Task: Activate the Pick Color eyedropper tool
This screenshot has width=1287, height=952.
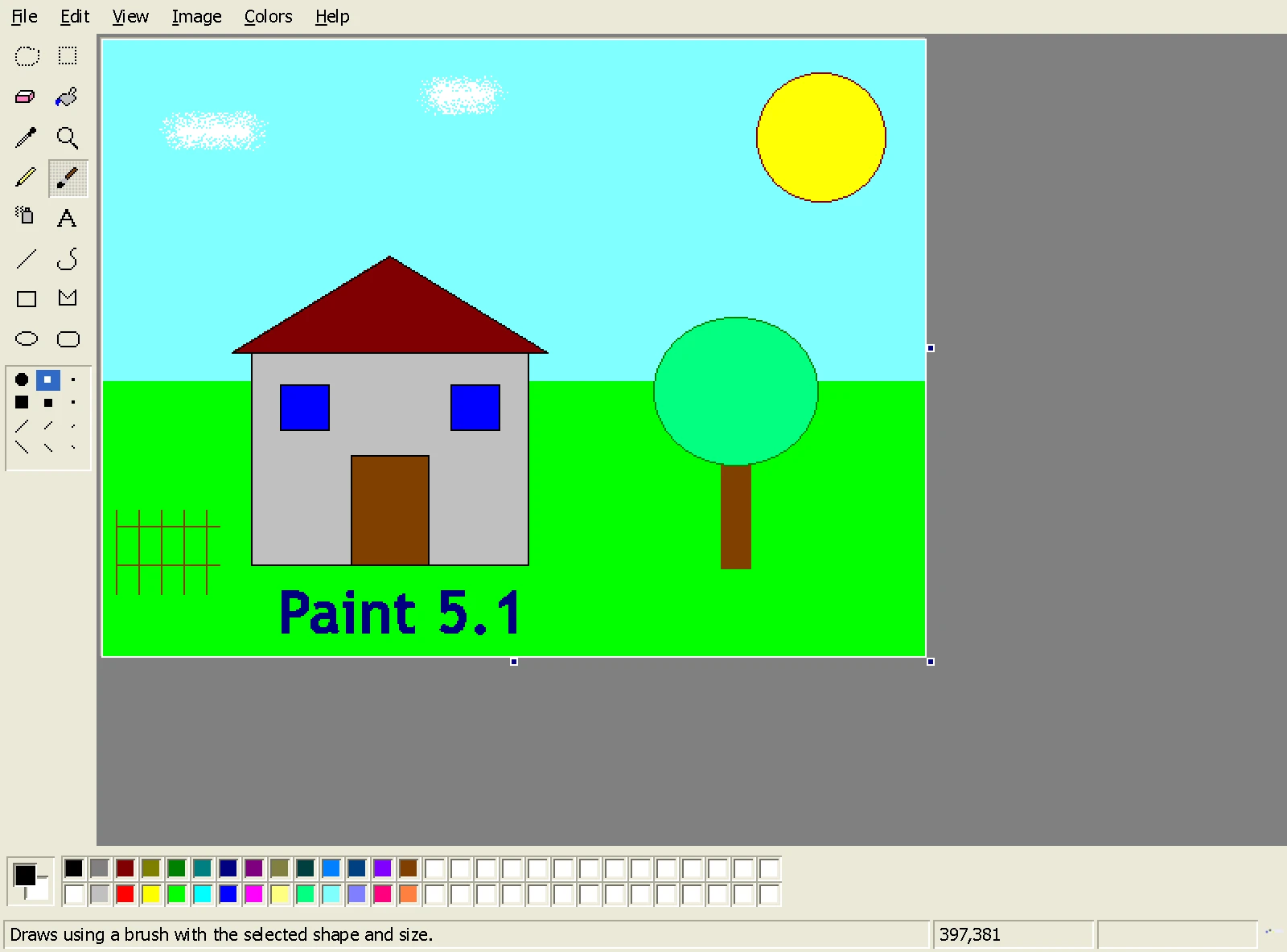Action: 27,137
